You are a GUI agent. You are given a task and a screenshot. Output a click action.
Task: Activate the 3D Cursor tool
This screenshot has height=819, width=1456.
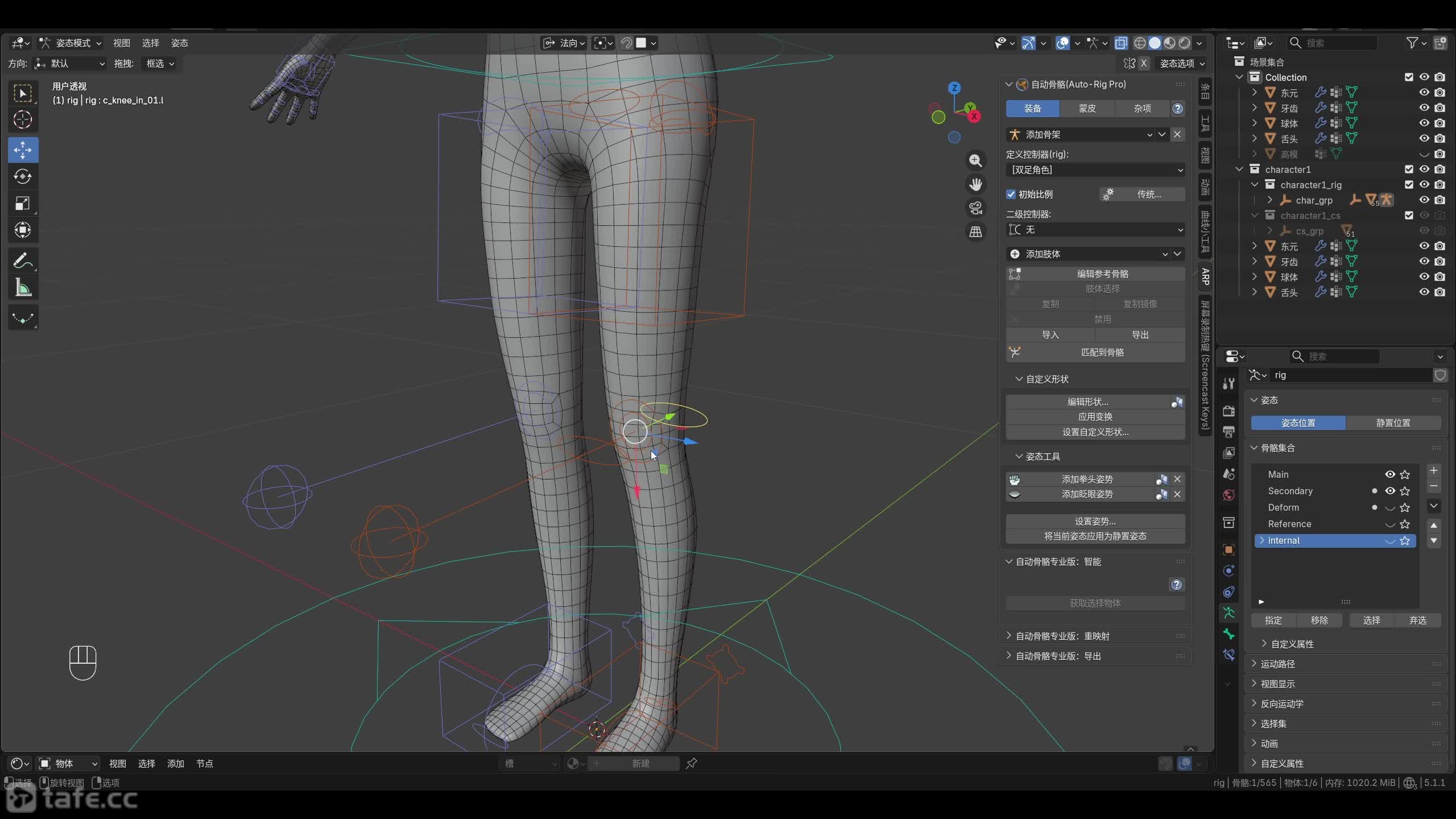coord(23,120)
